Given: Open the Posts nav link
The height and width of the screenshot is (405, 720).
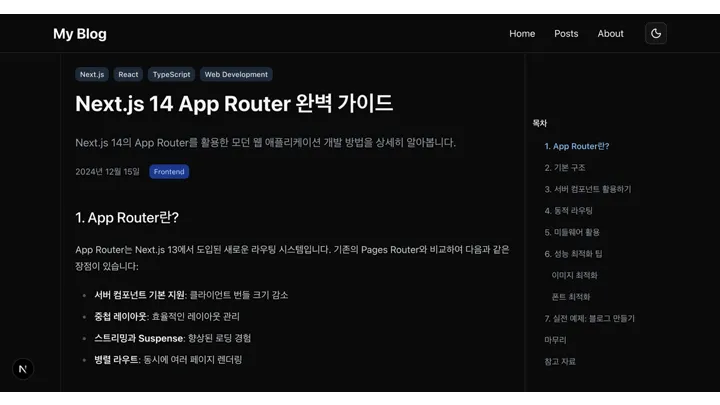Looking at the screenshot, I should coord(566,34).
